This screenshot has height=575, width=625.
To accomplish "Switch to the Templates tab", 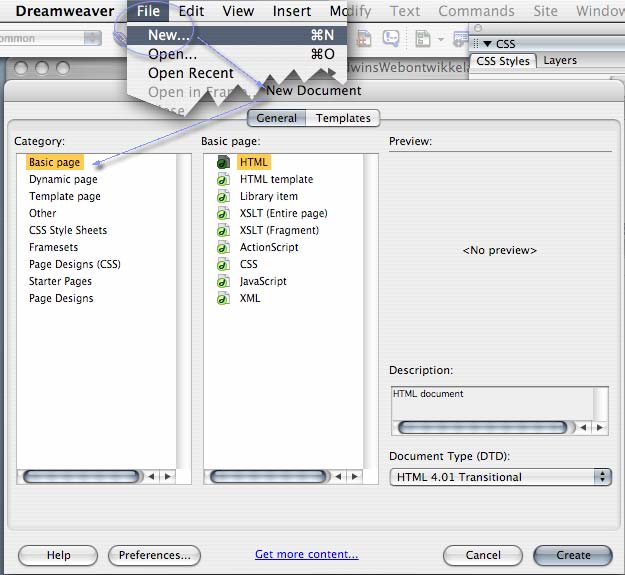I will point(343,118).
